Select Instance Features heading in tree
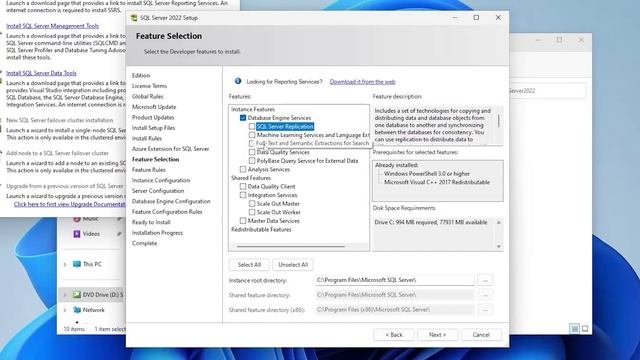Image resolution: width=640 pixels, height=360 pixels. [x=253, y=109]
